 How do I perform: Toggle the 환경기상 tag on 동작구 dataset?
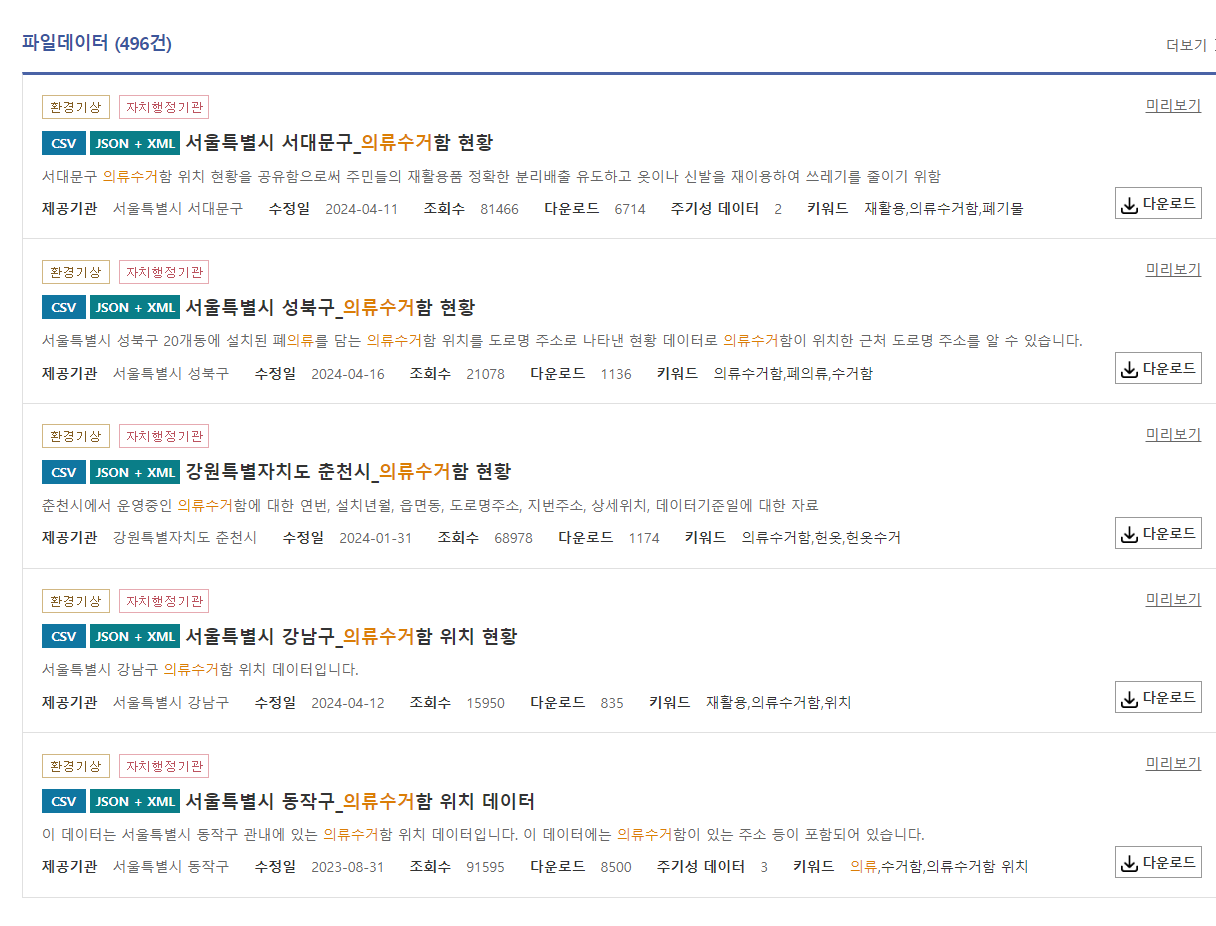[75, 764]
